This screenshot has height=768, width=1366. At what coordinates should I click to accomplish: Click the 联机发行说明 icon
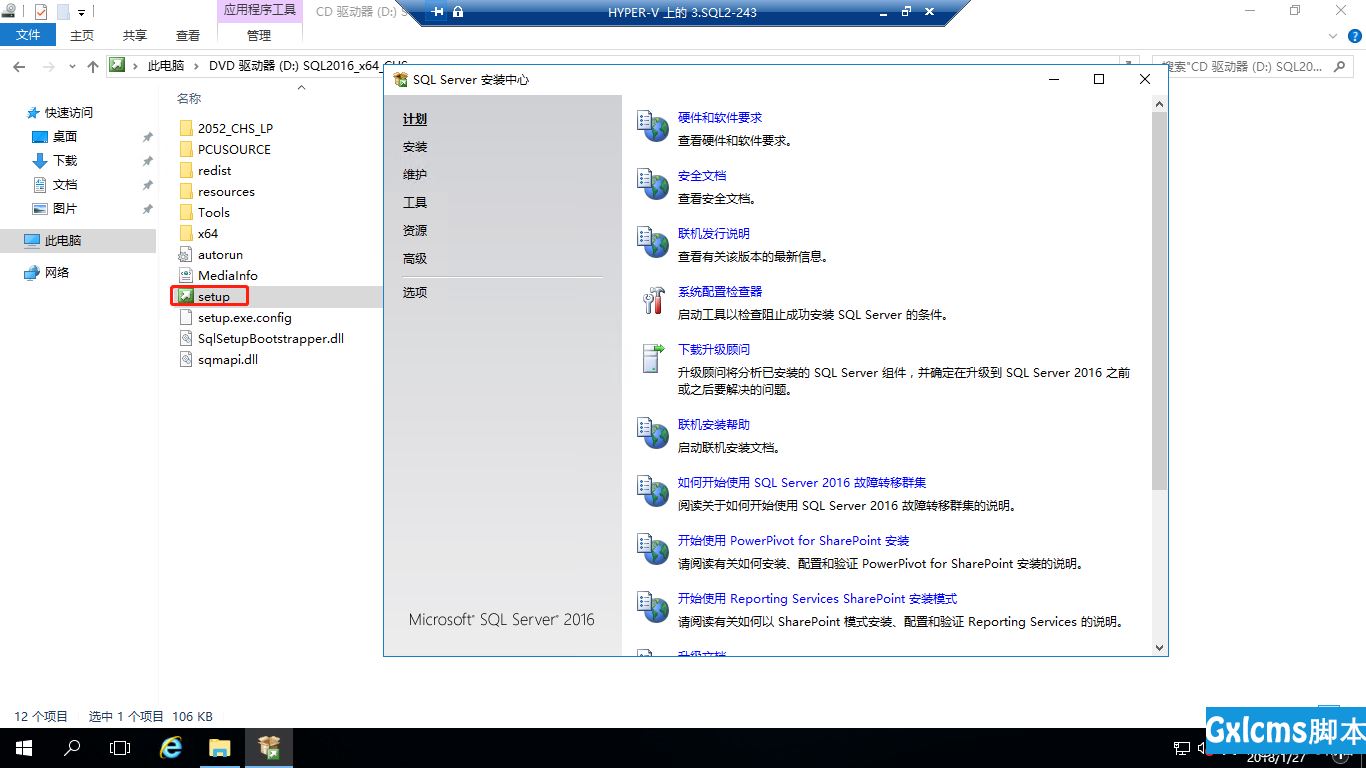point(654,243)
